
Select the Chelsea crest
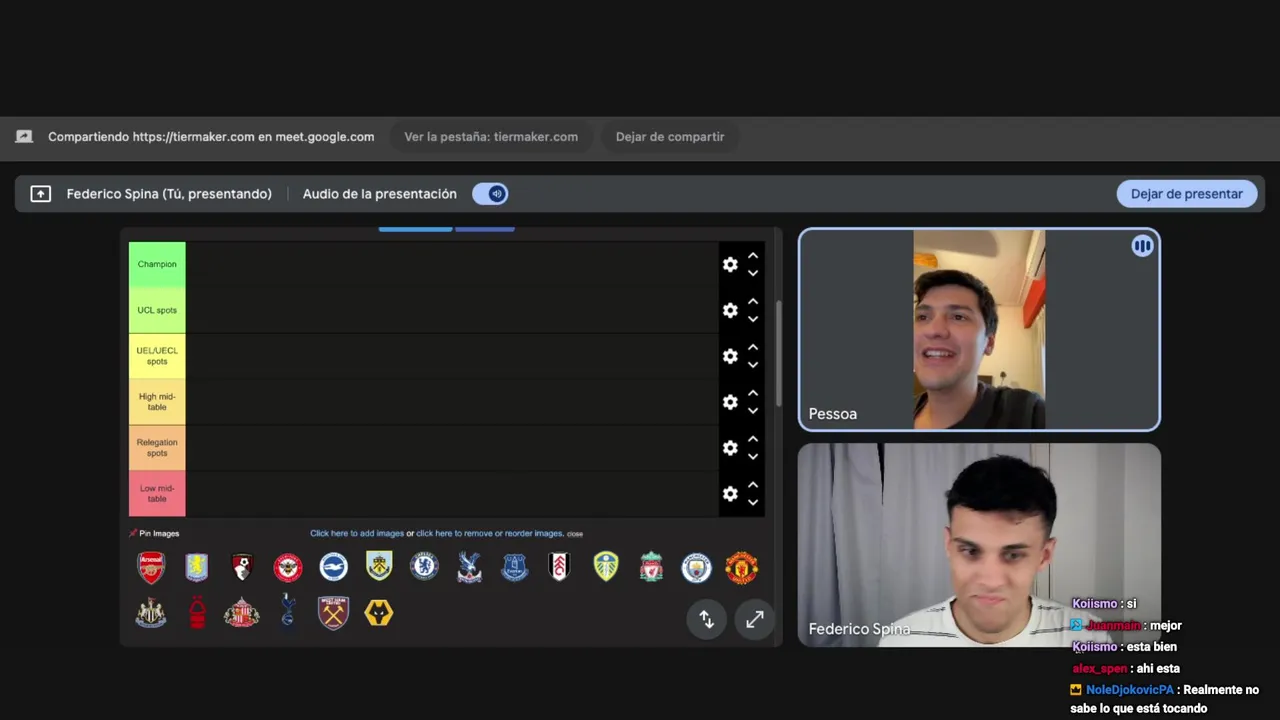[x=424, y=567]
